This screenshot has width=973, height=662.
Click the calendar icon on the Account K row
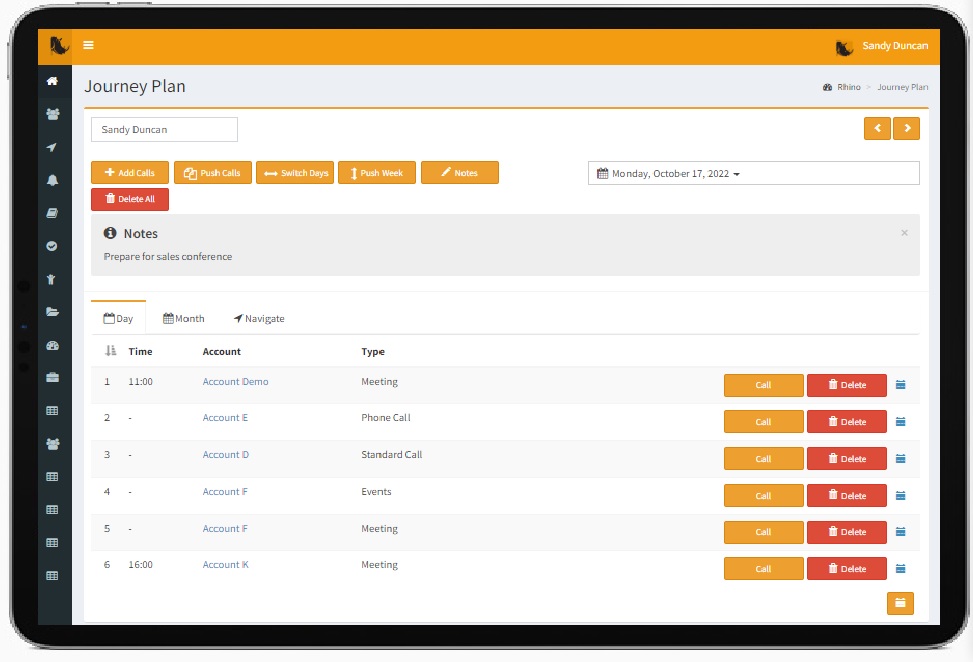pyautogui.click(x=901, y=569)
